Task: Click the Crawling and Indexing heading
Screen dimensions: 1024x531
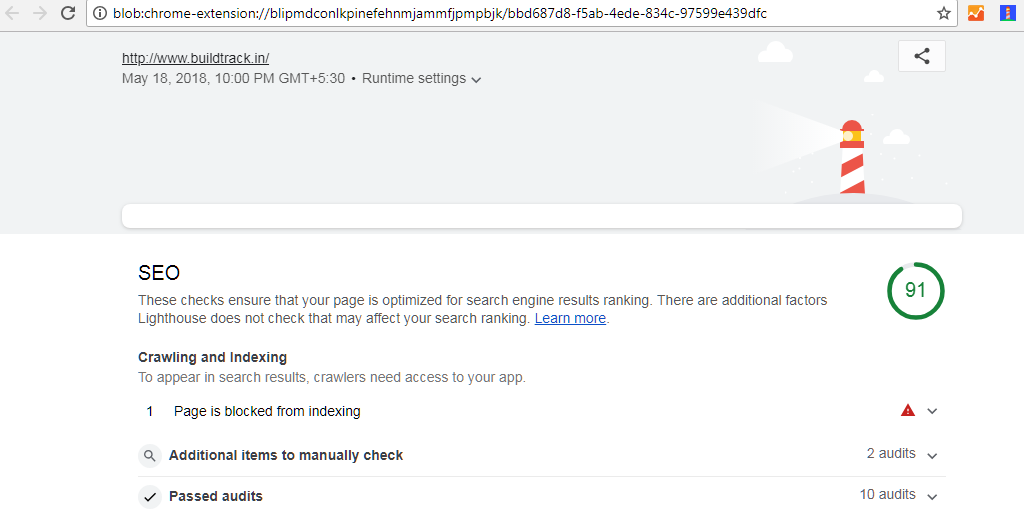Action: click(212, 357)
